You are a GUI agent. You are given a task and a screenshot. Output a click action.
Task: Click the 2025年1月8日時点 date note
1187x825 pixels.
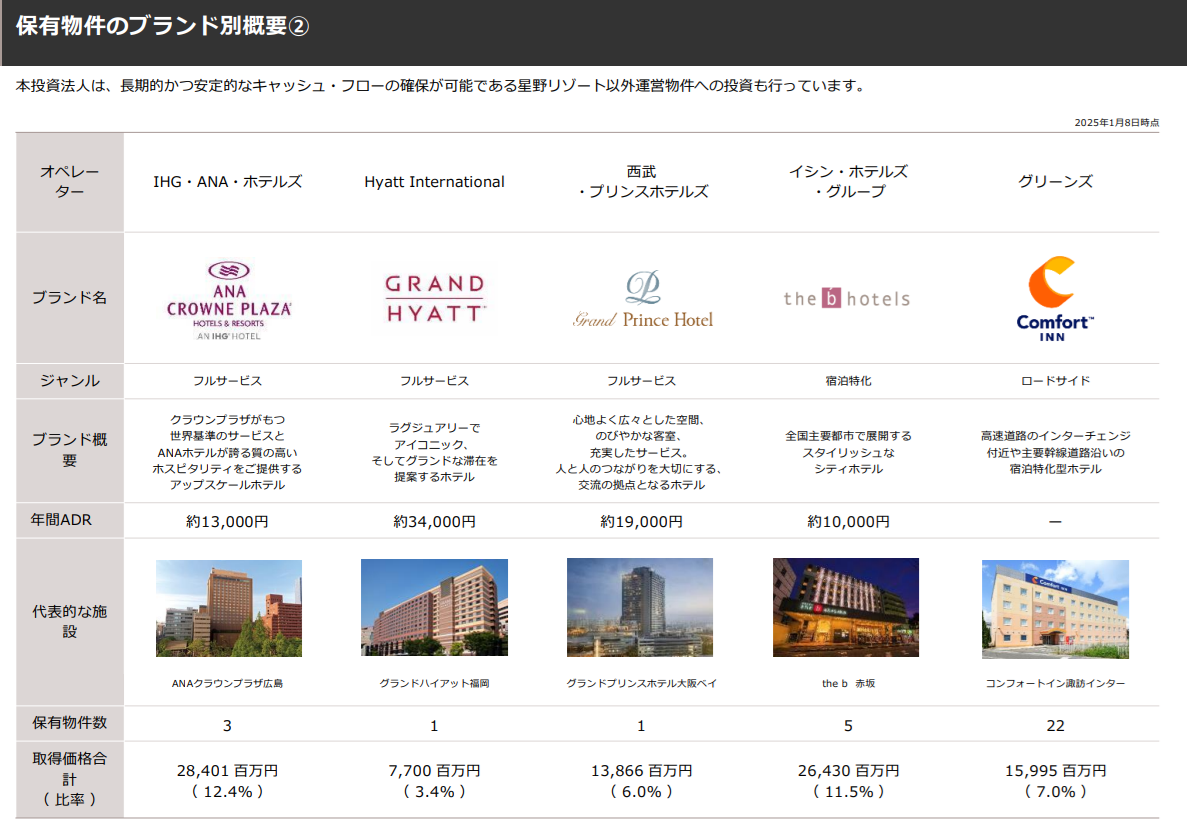[x=1117, y=123]
